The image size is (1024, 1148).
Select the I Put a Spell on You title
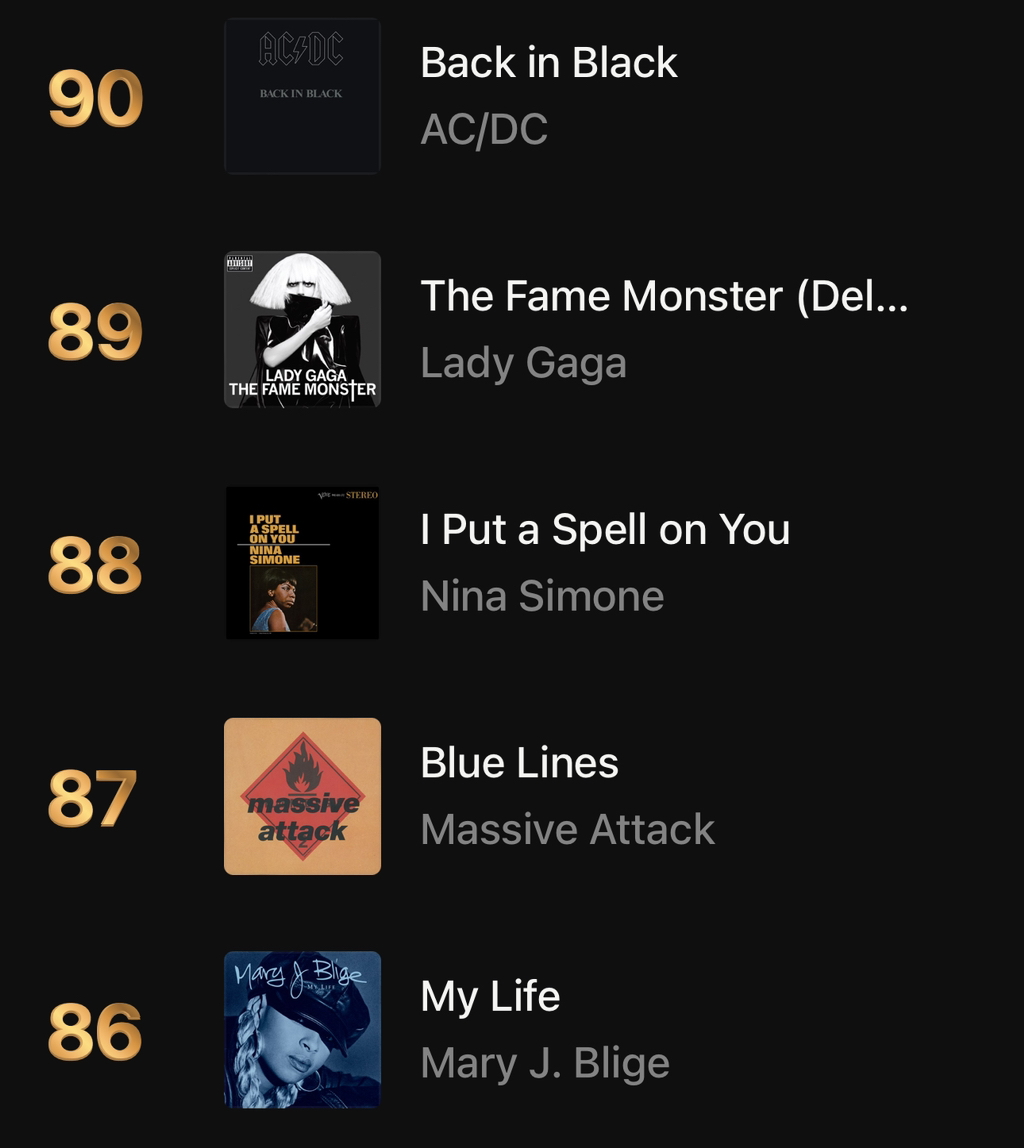605,529
